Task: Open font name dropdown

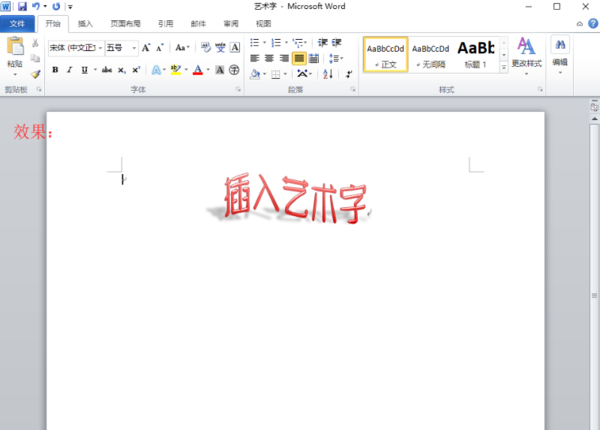Action: 100,48
